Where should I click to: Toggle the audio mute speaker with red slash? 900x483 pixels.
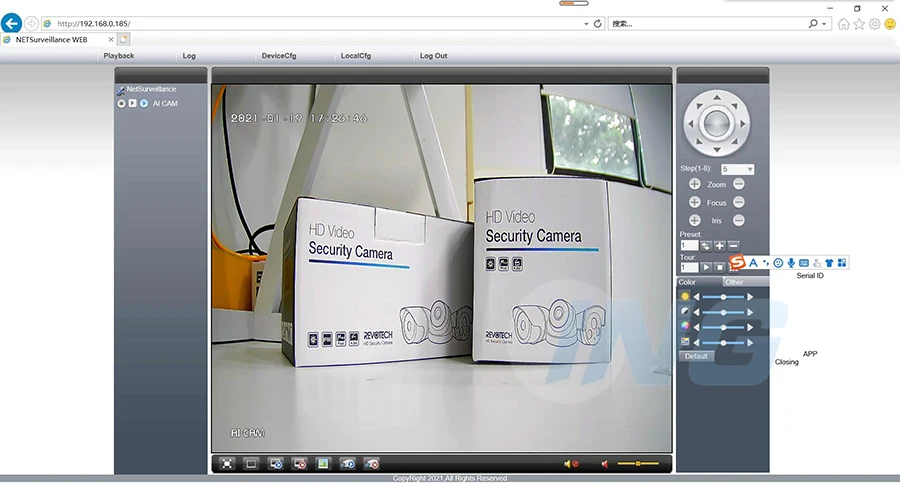click(x=571, y=464)
